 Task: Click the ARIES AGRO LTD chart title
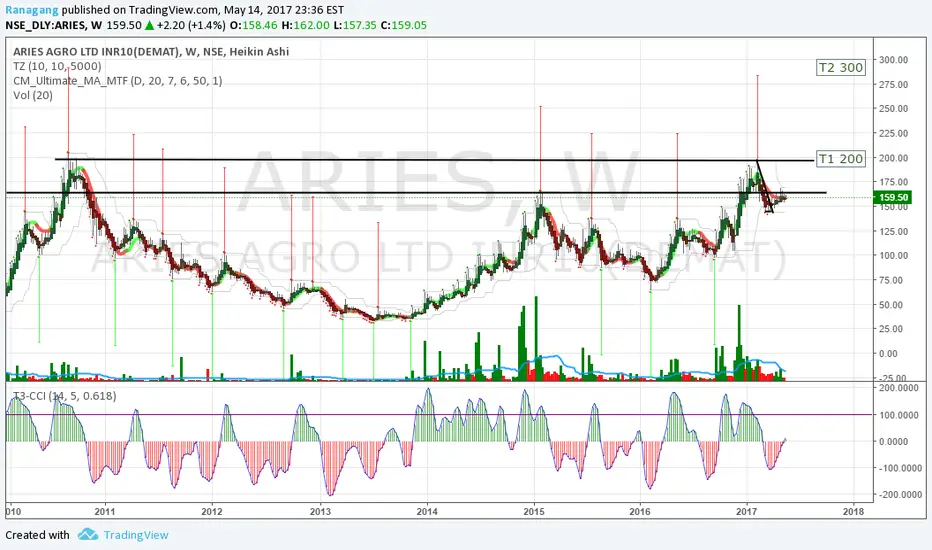[x=151, y=52]
